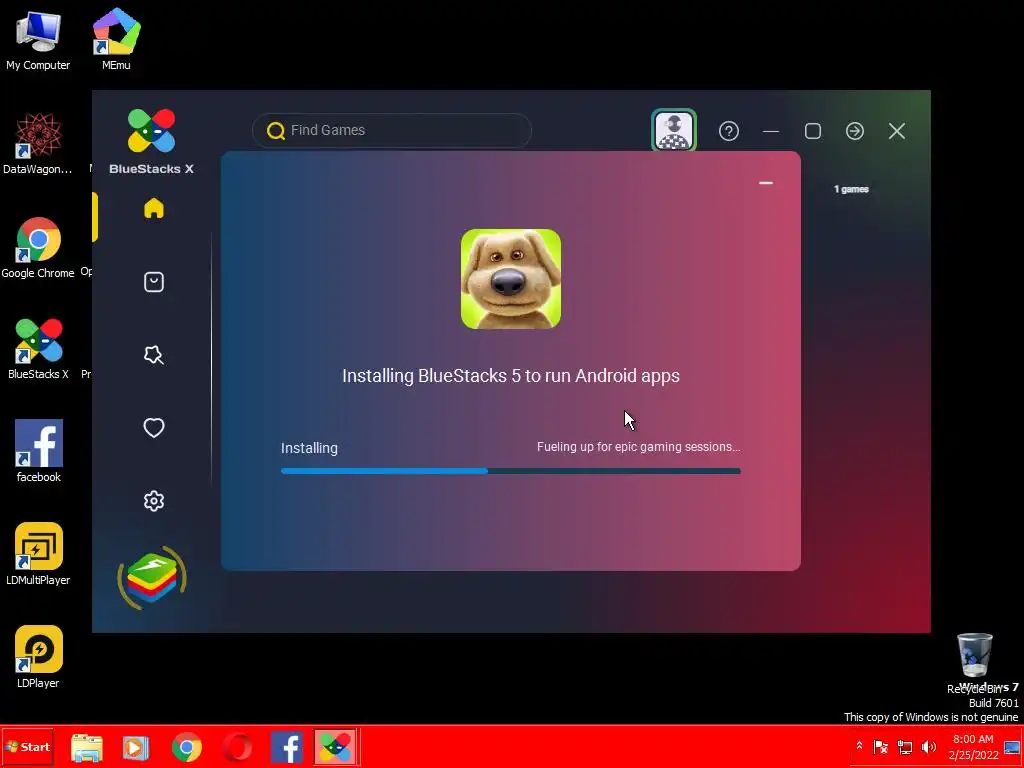Screen dimensions: 1024x768
Task: Open Chrome from taskbar
Action: click(187, 747)
